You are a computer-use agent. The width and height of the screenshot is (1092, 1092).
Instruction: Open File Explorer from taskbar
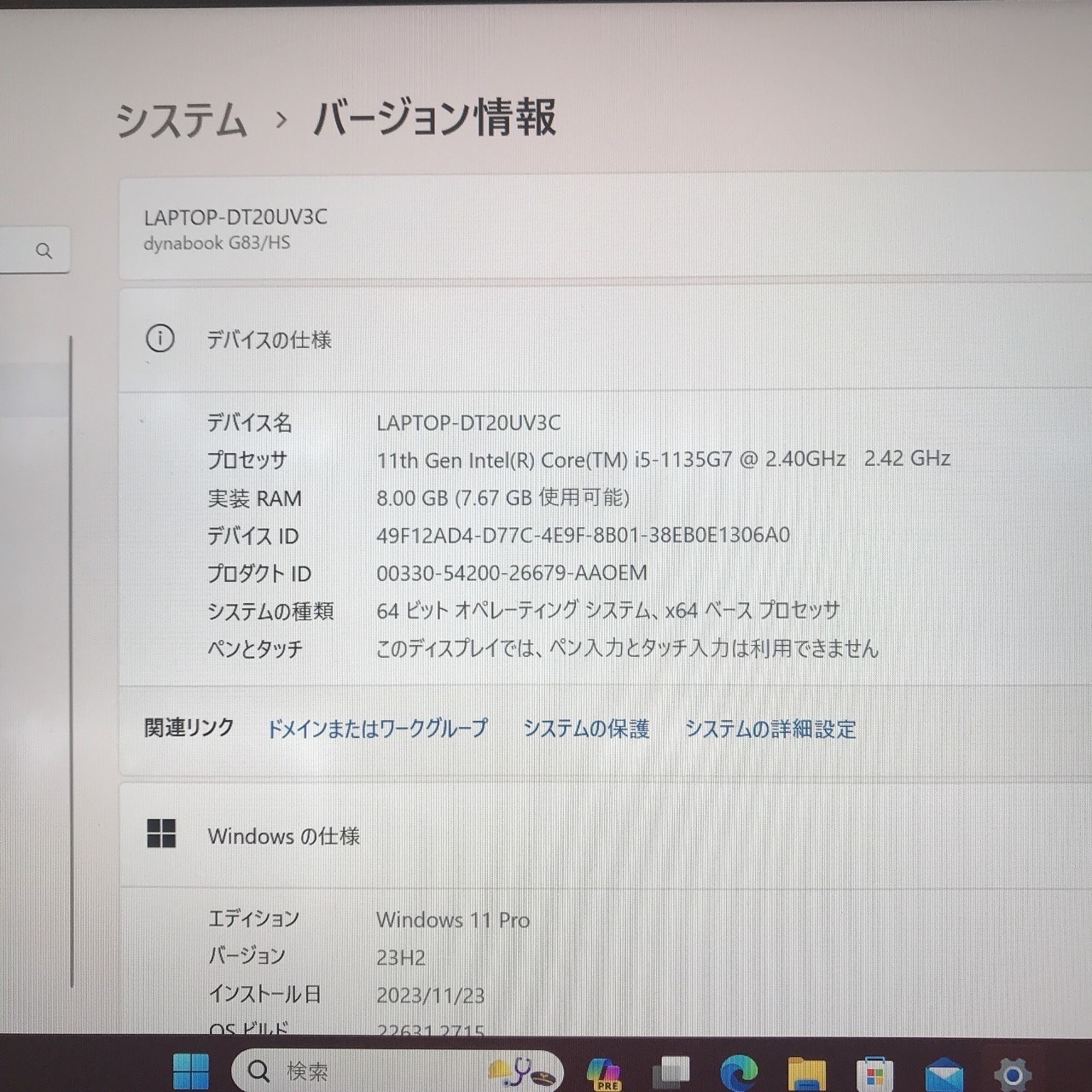tap(806, 1073)
